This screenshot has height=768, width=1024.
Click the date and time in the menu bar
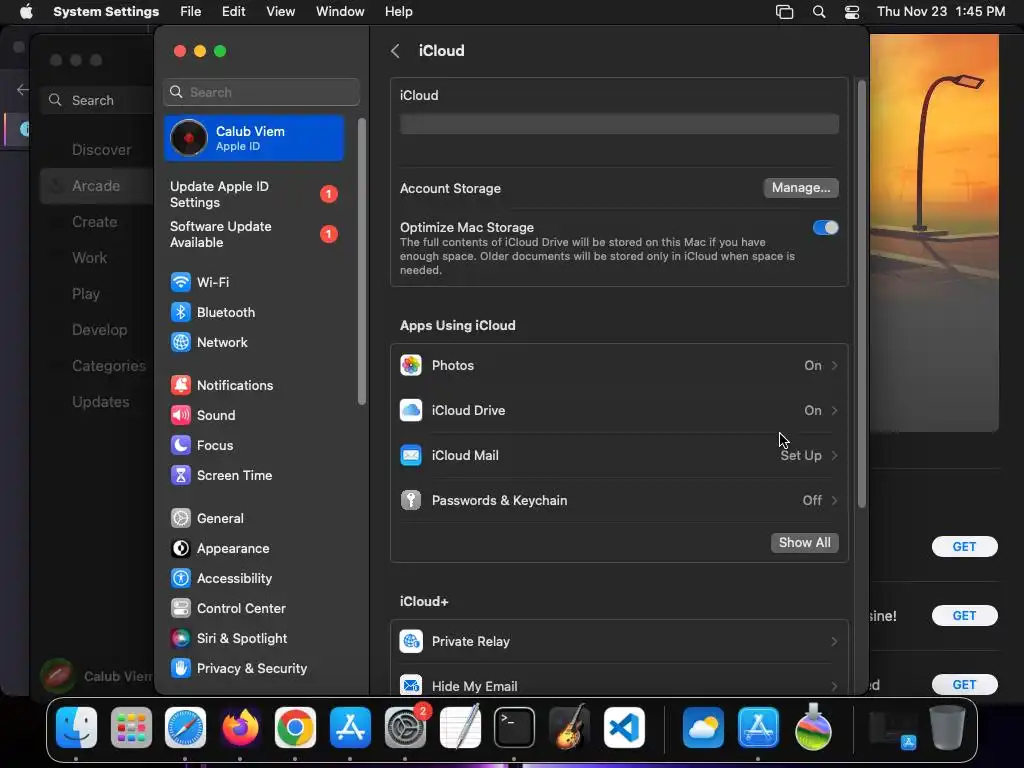(940, 12)
